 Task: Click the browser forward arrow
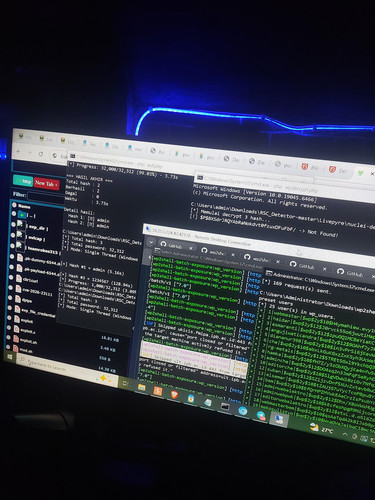[29, 153]
